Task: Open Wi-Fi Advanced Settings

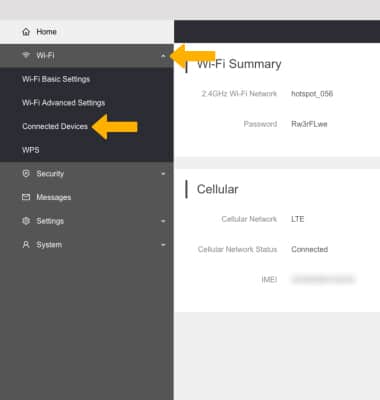Action: click(64, 103)
